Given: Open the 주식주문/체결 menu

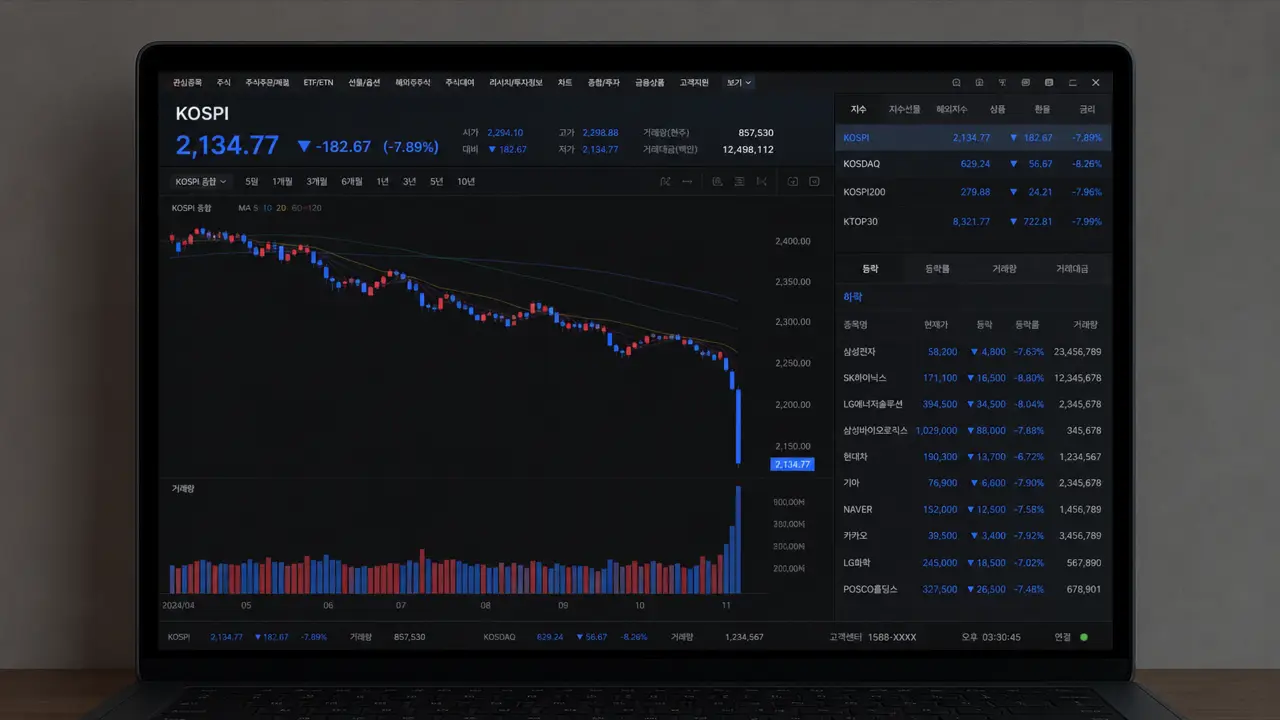Looking at the screenshot, I should tap(267, 82).
